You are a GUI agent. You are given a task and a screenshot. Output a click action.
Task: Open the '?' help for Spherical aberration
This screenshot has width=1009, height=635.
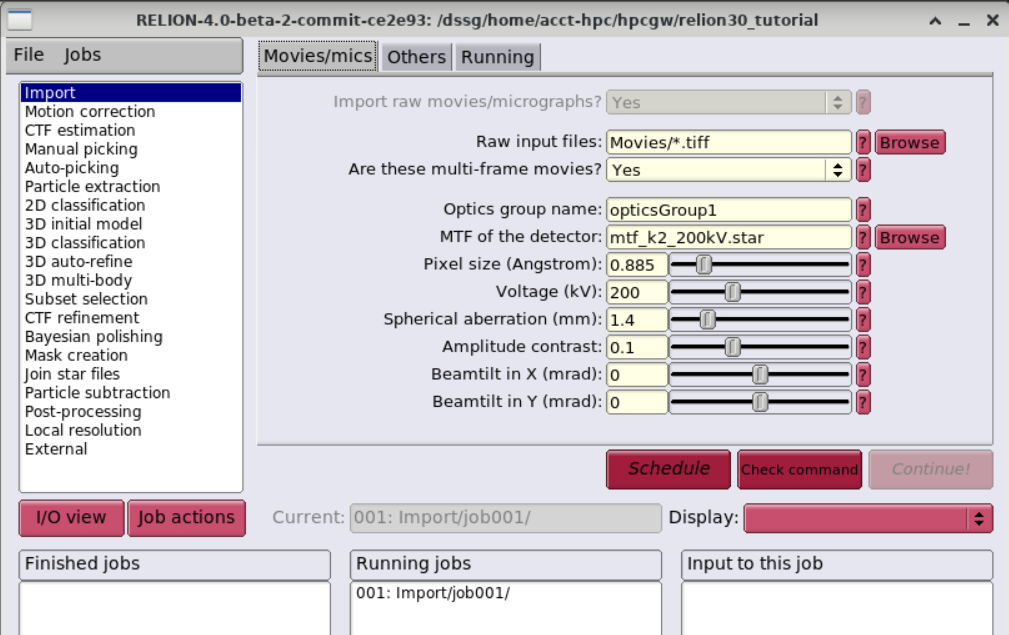(x=863, y=320)
